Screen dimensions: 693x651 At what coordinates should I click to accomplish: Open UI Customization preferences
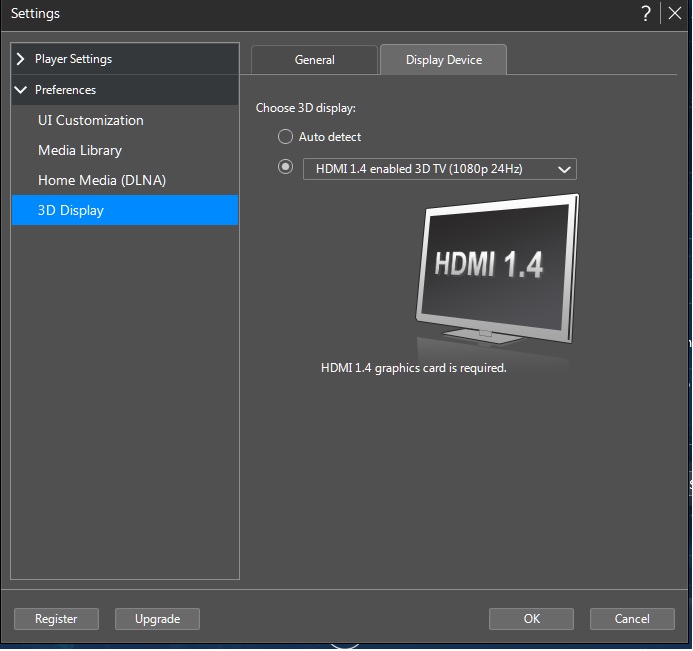coord(125,120)
